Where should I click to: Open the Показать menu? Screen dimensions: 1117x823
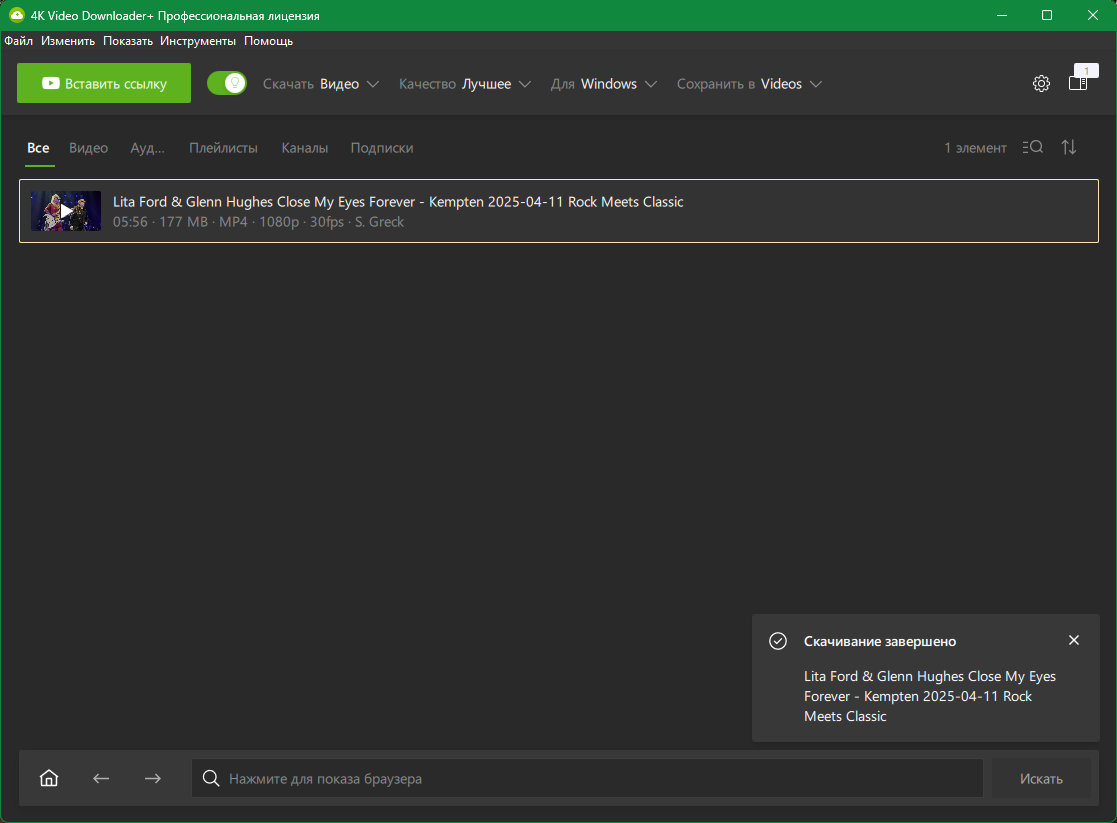pos(128,41)
